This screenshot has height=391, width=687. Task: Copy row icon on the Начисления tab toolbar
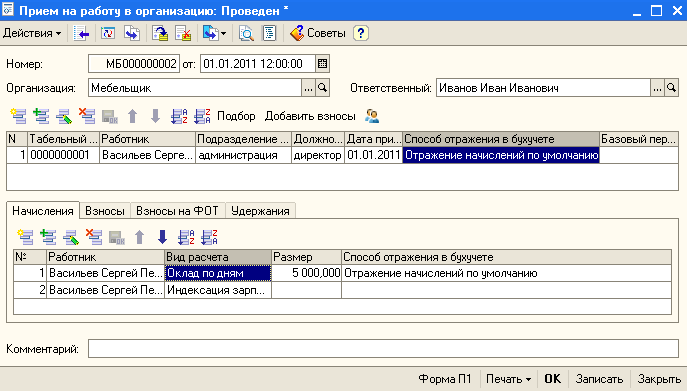tap(48, 237)
